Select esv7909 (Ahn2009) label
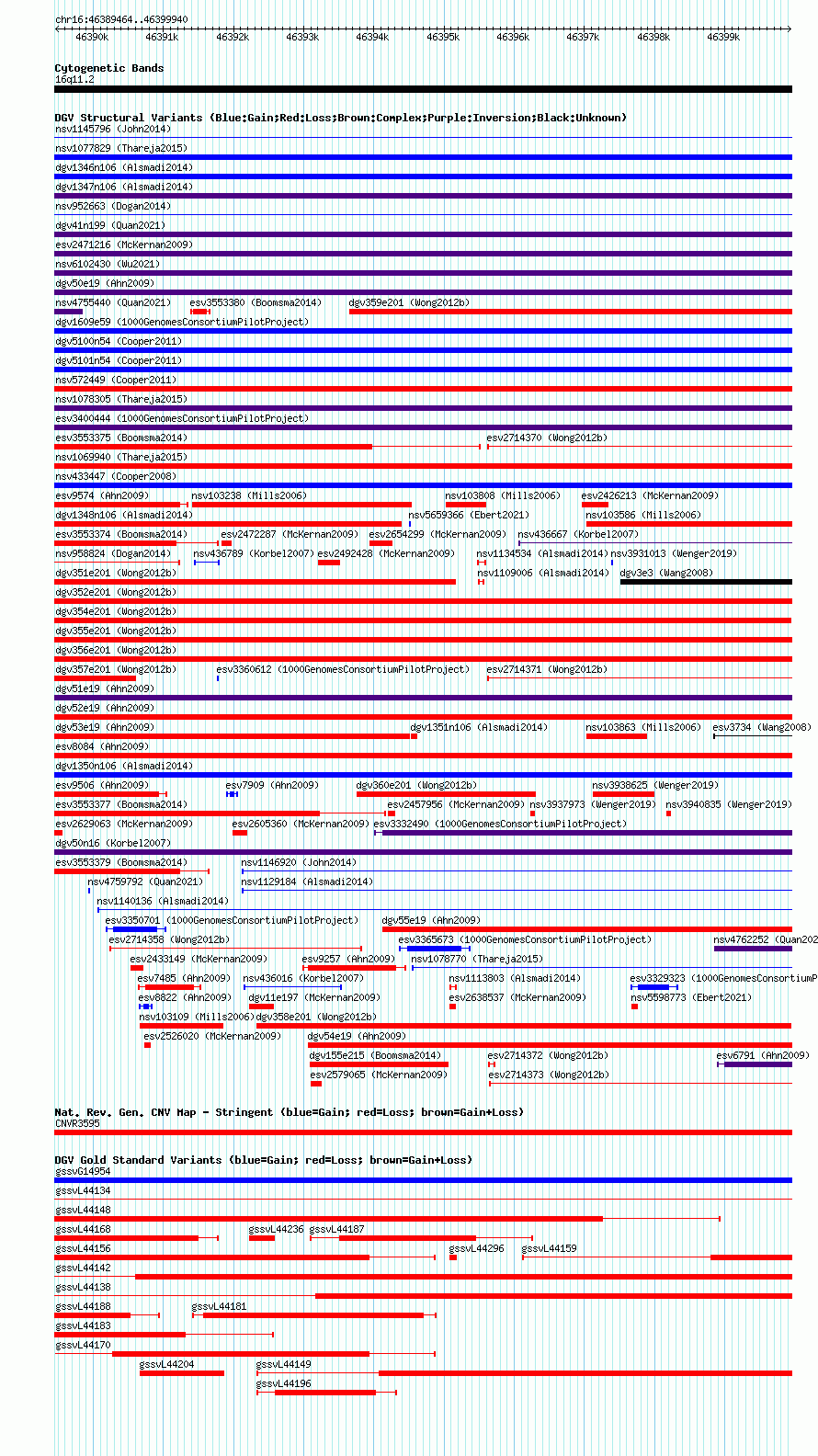Screen dimensions: 818x1456 click(272, 785)
